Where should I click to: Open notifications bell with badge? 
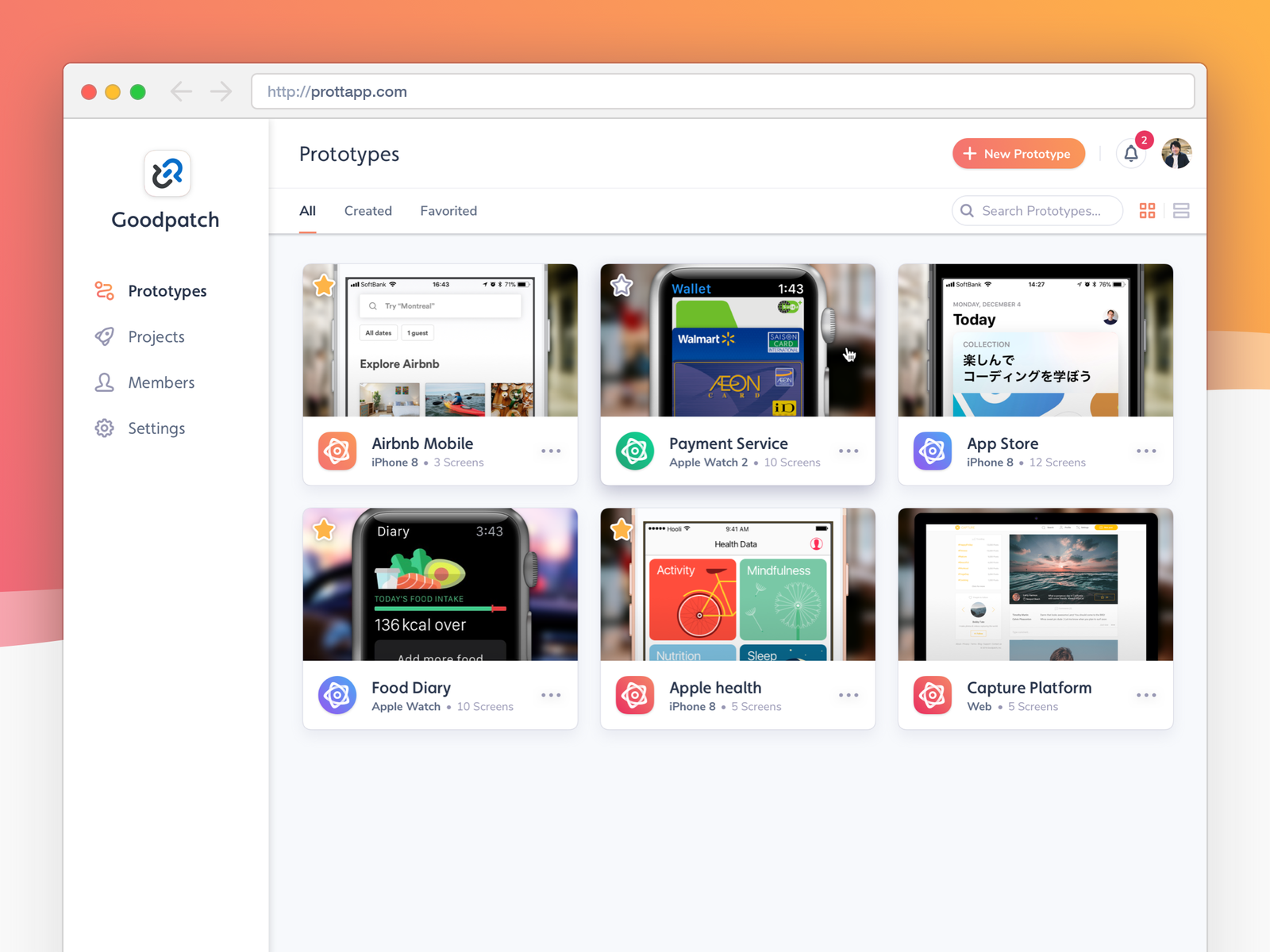click(x=1131, y=153)
